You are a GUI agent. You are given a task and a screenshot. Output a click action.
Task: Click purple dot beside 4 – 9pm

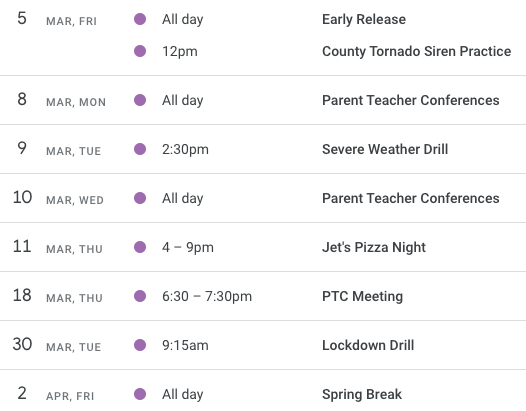(140, 247)
